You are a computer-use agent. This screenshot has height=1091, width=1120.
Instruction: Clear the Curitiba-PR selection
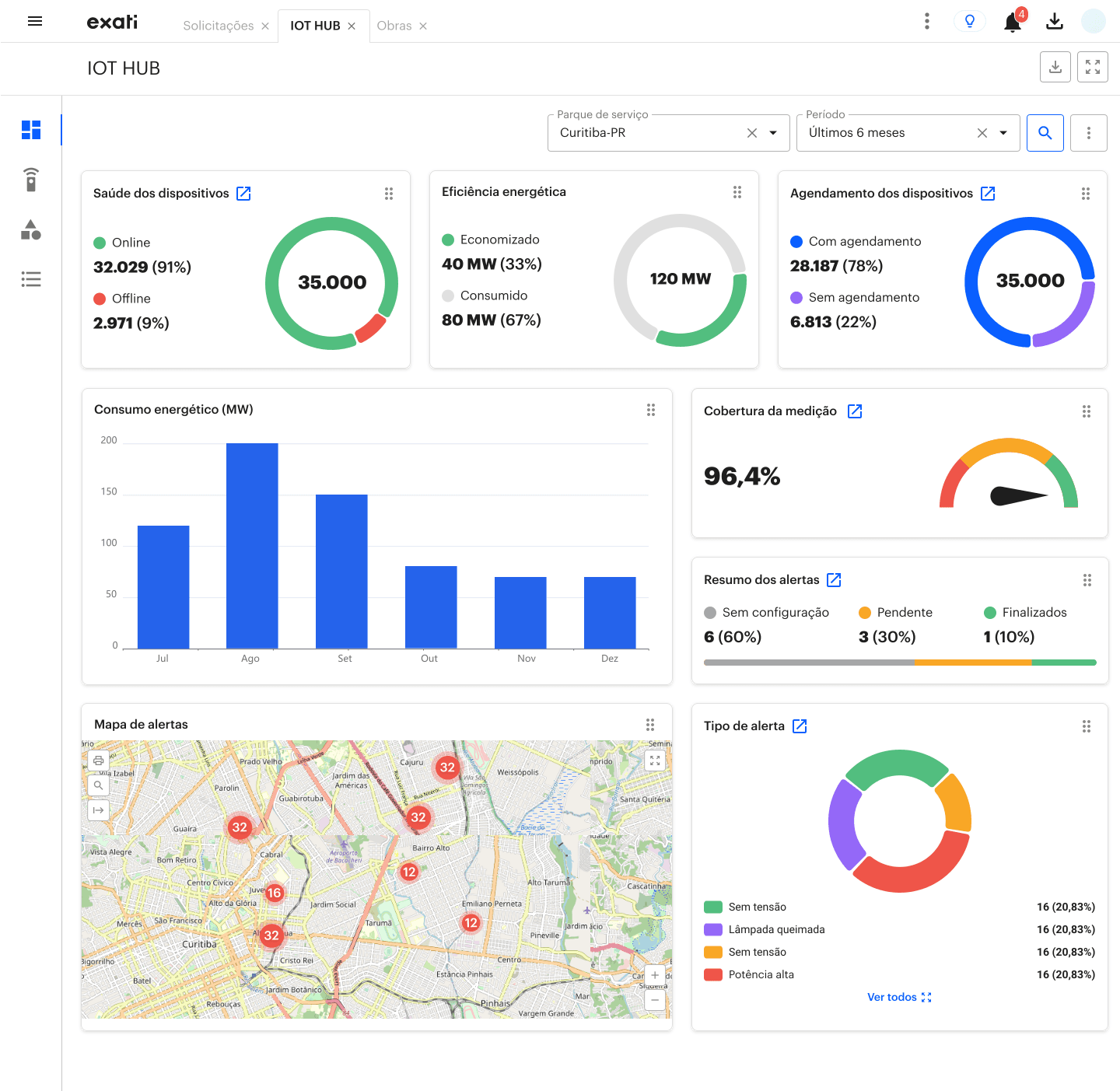click(x=752, y=133)
